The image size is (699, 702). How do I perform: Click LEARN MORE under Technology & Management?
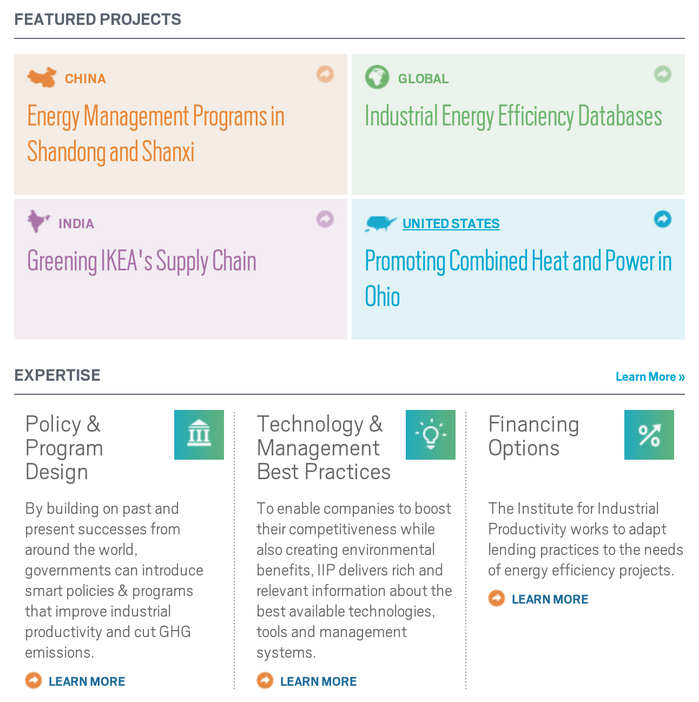tap(318, 681)
